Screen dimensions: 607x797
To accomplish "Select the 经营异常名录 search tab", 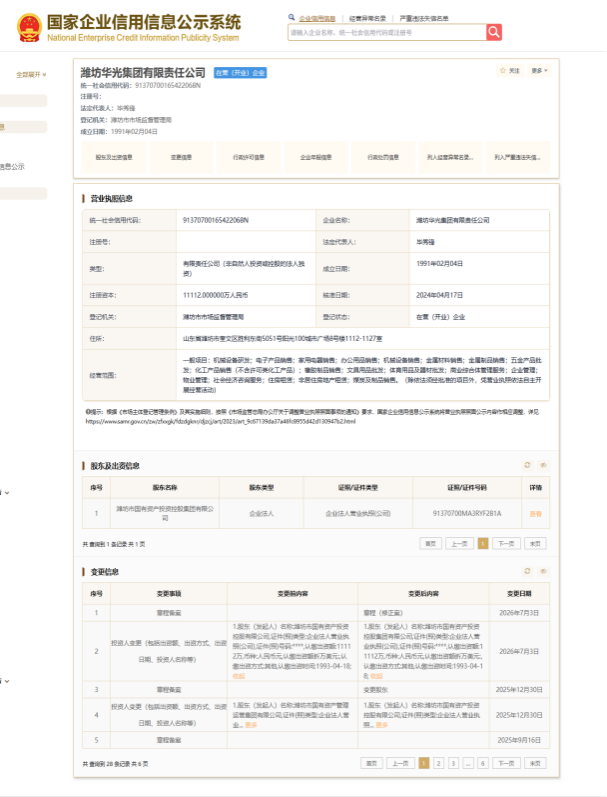I will tap(368, 18).
